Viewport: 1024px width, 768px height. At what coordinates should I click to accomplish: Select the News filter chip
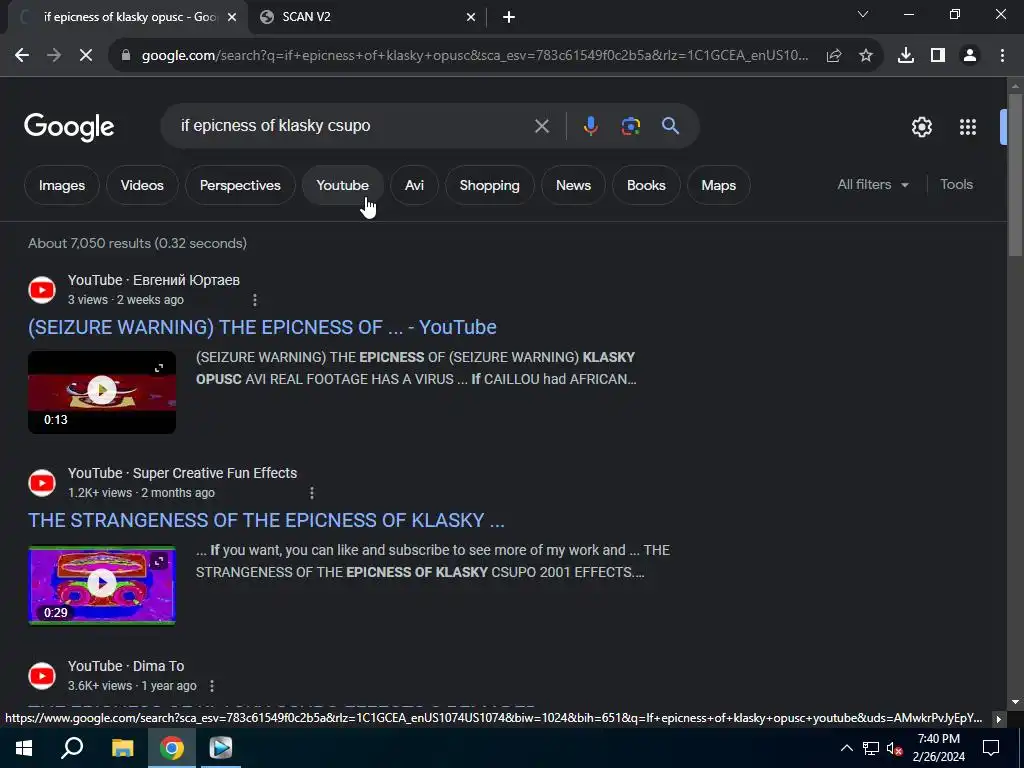pyautogui.click(x=573, y=185)
